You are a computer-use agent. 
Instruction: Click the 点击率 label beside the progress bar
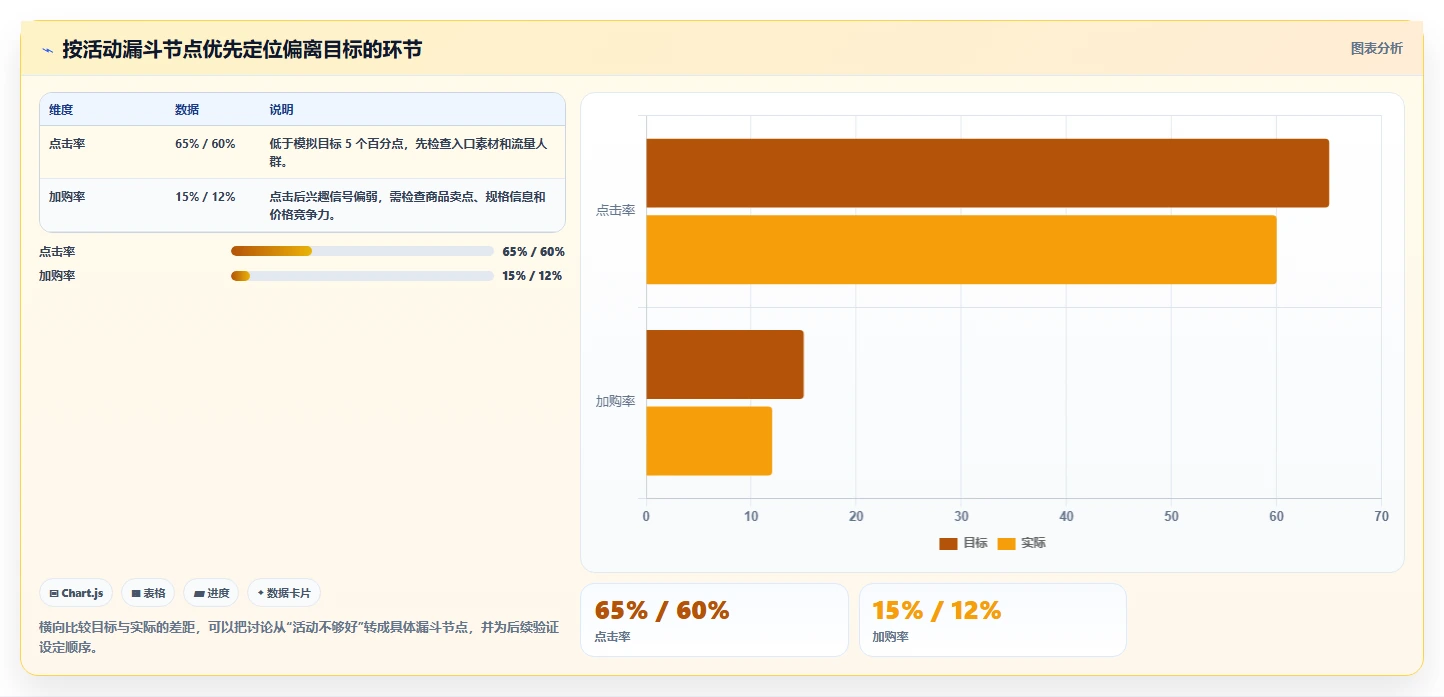click(57, 252)
